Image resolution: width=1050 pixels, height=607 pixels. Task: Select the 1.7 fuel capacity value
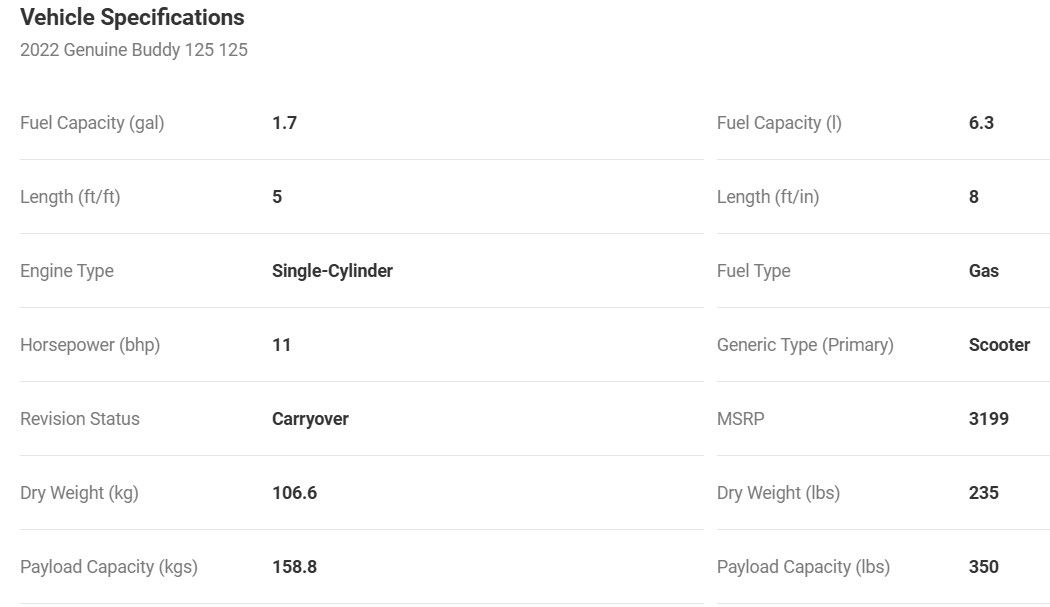tap(284, 123)
